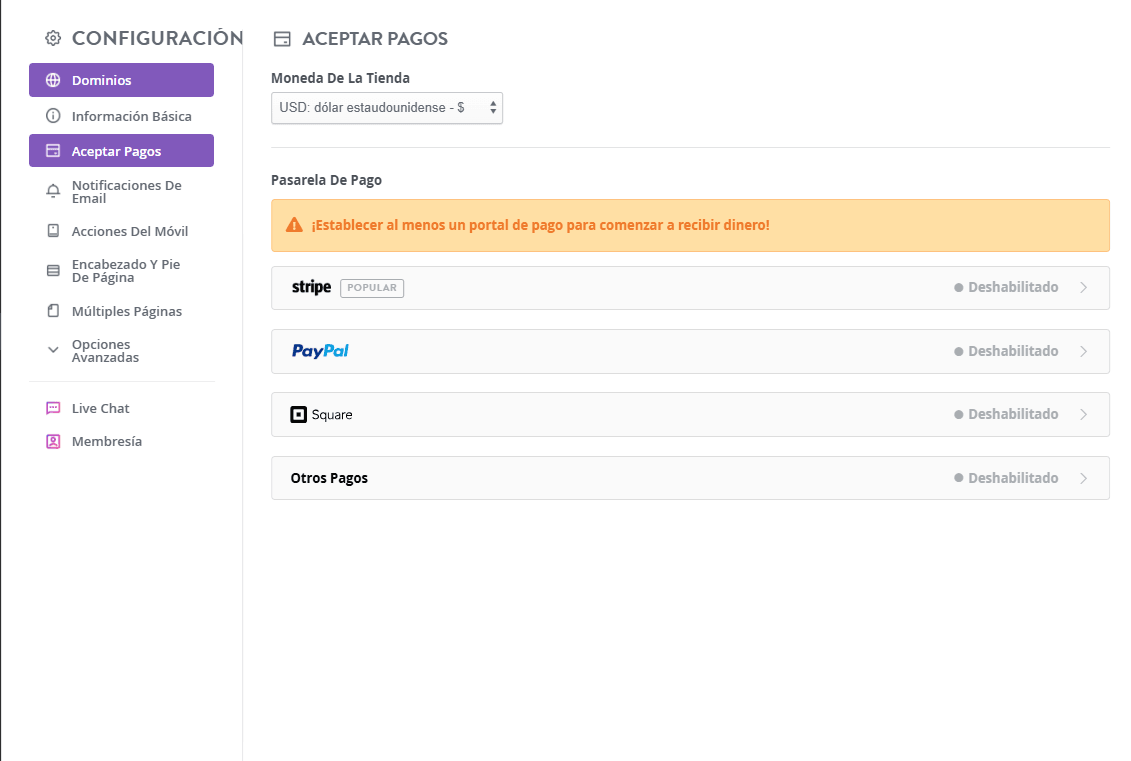Expand the PayPal gateway chevron arrow
Viewport: 1131px width, 761px height.
(x=1084, y=351)
